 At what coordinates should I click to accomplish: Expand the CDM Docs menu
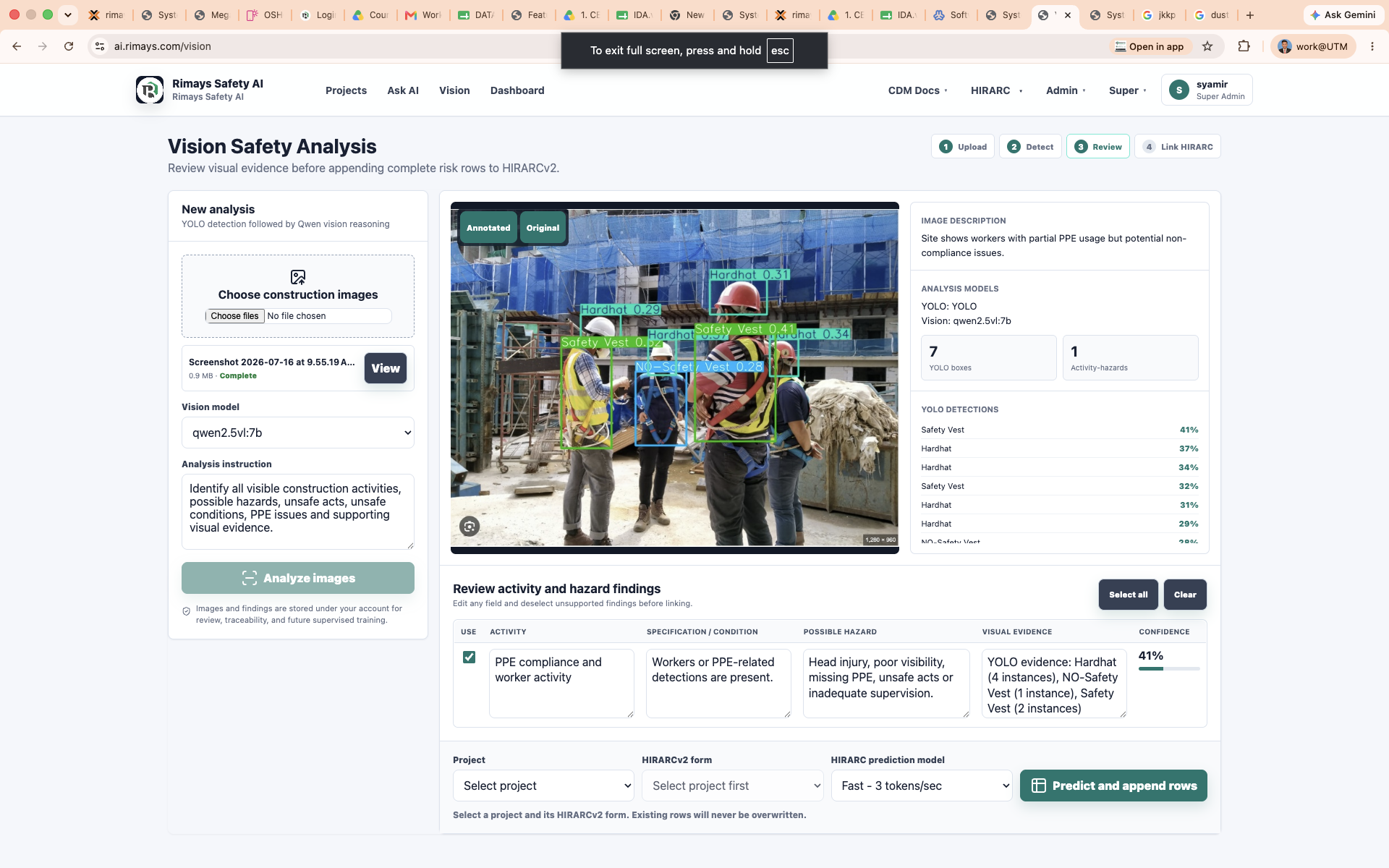(917, 90)
